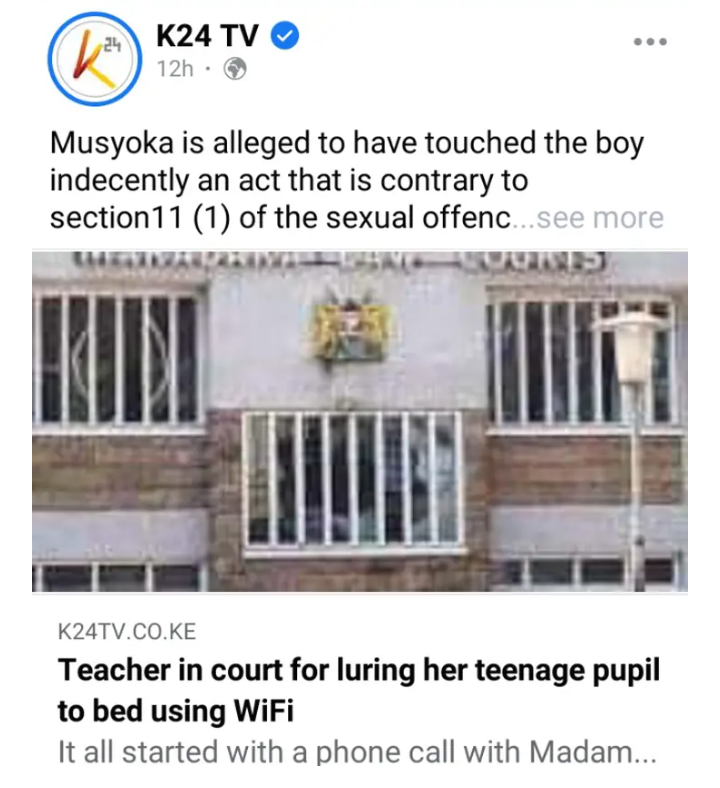Viewport: 720px width, 788px height.
Task: Click the blurred courts sign atop photo
Action: [x=342, y=261]
